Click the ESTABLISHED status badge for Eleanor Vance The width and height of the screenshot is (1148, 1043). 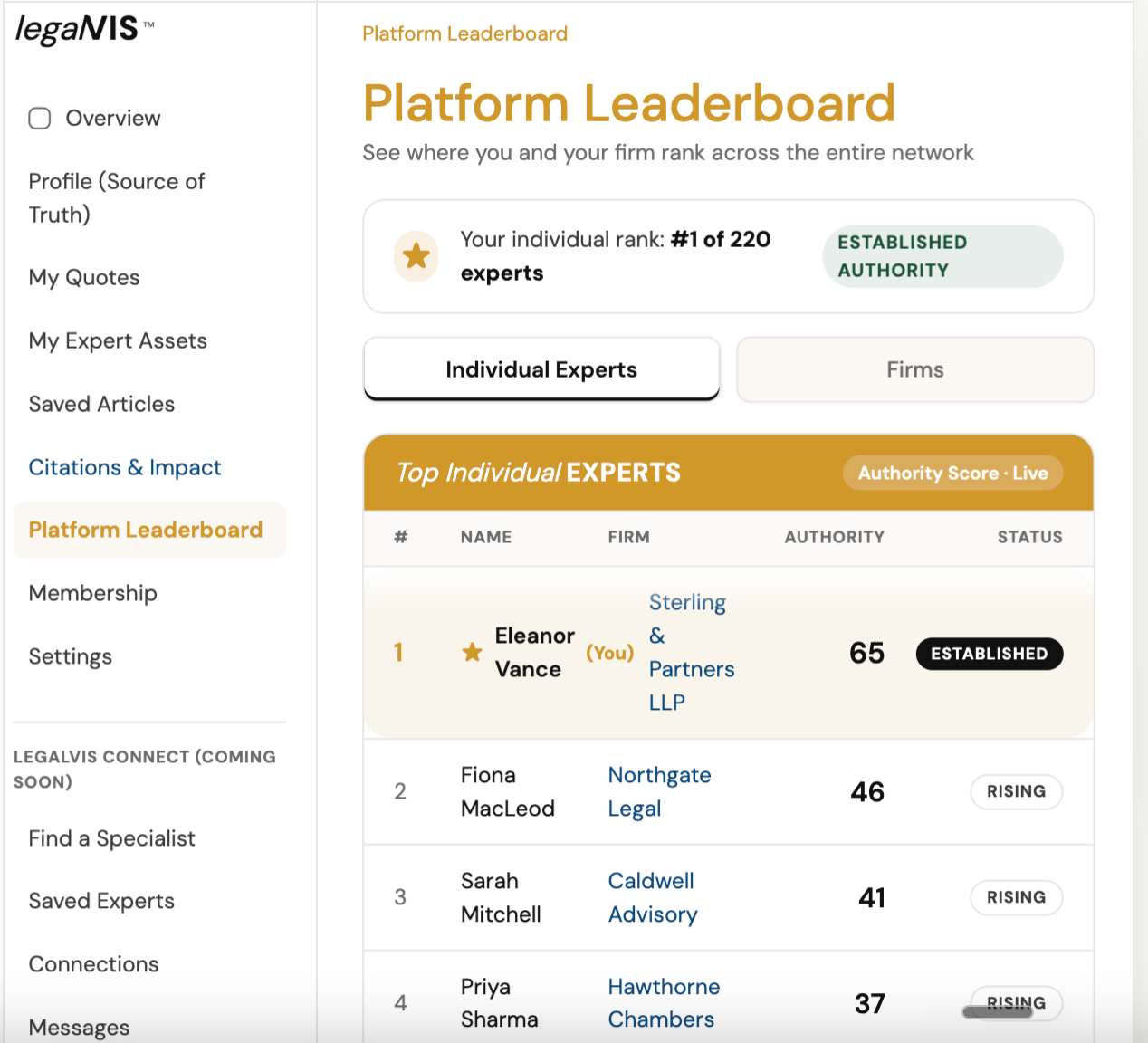coord(989,654)
